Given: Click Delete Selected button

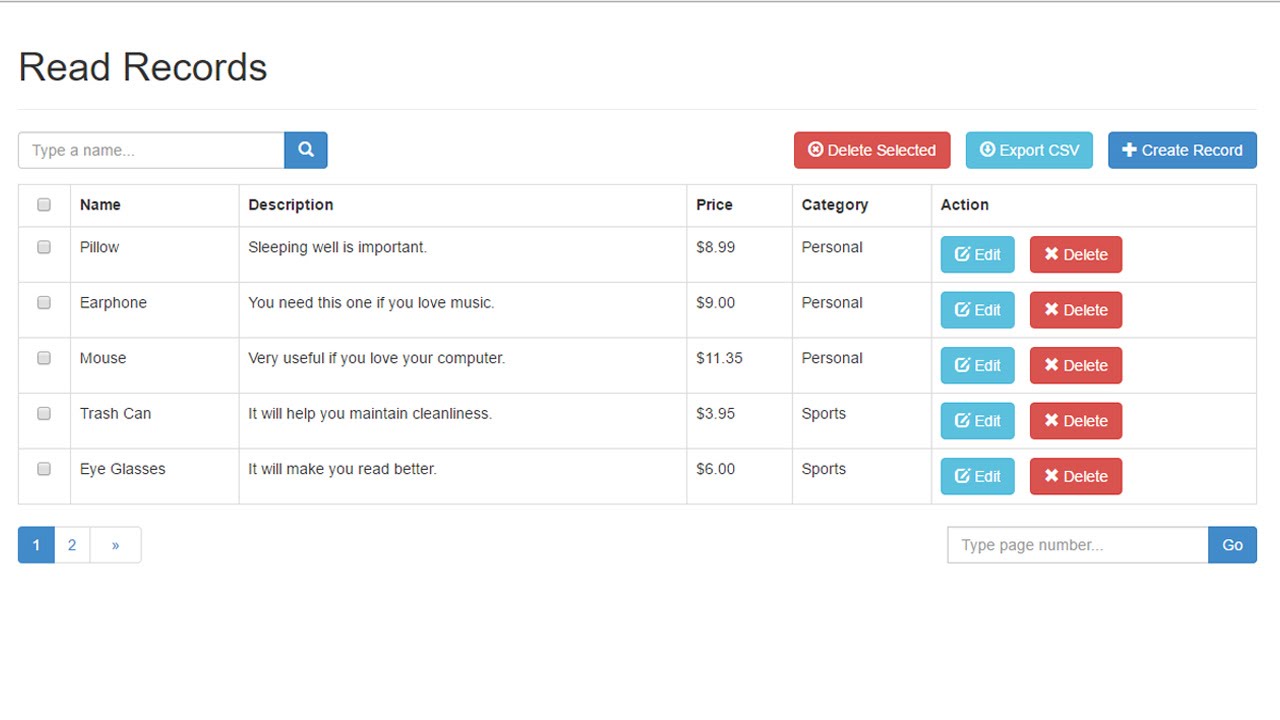Looking at the screenshot, I should (x=872, y=150).
